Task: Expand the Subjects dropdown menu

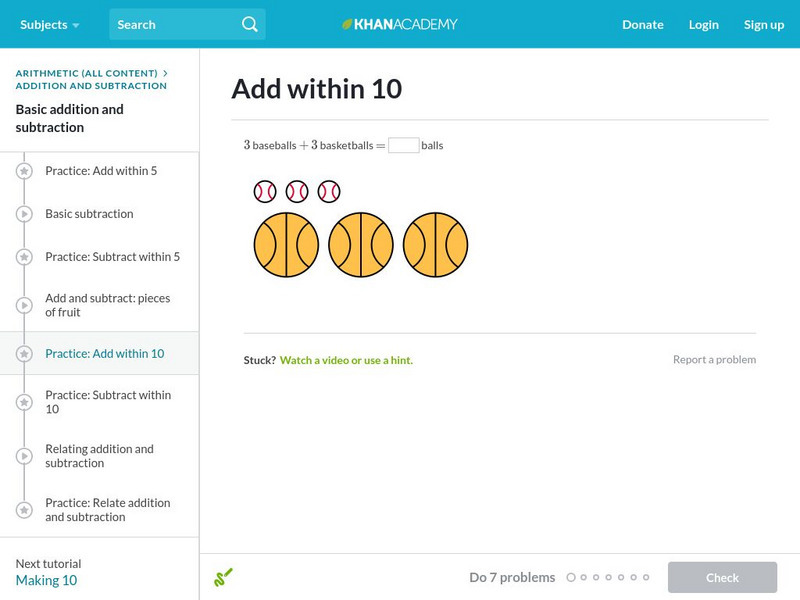Action: tap(49, 24)
